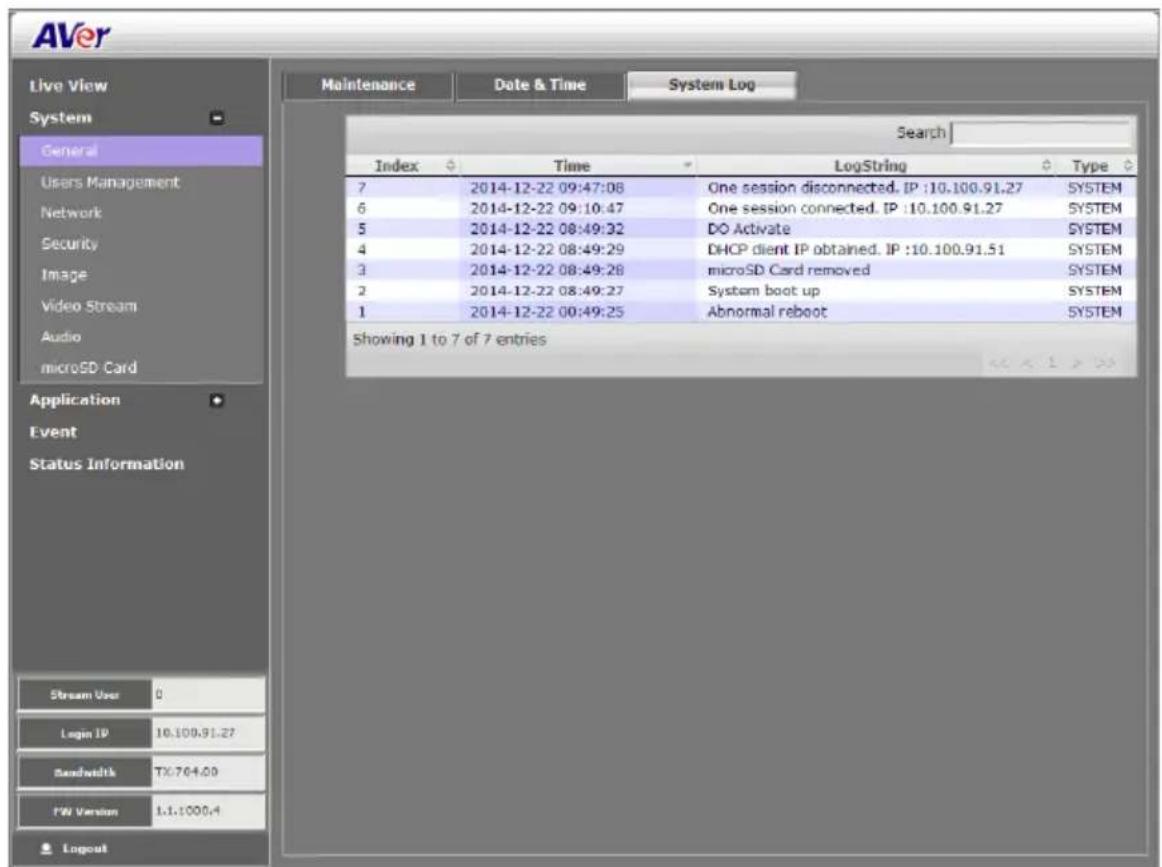
Task: Sort by LogString column arrows
Action: pyautogui.click(x=1046, y=165)
